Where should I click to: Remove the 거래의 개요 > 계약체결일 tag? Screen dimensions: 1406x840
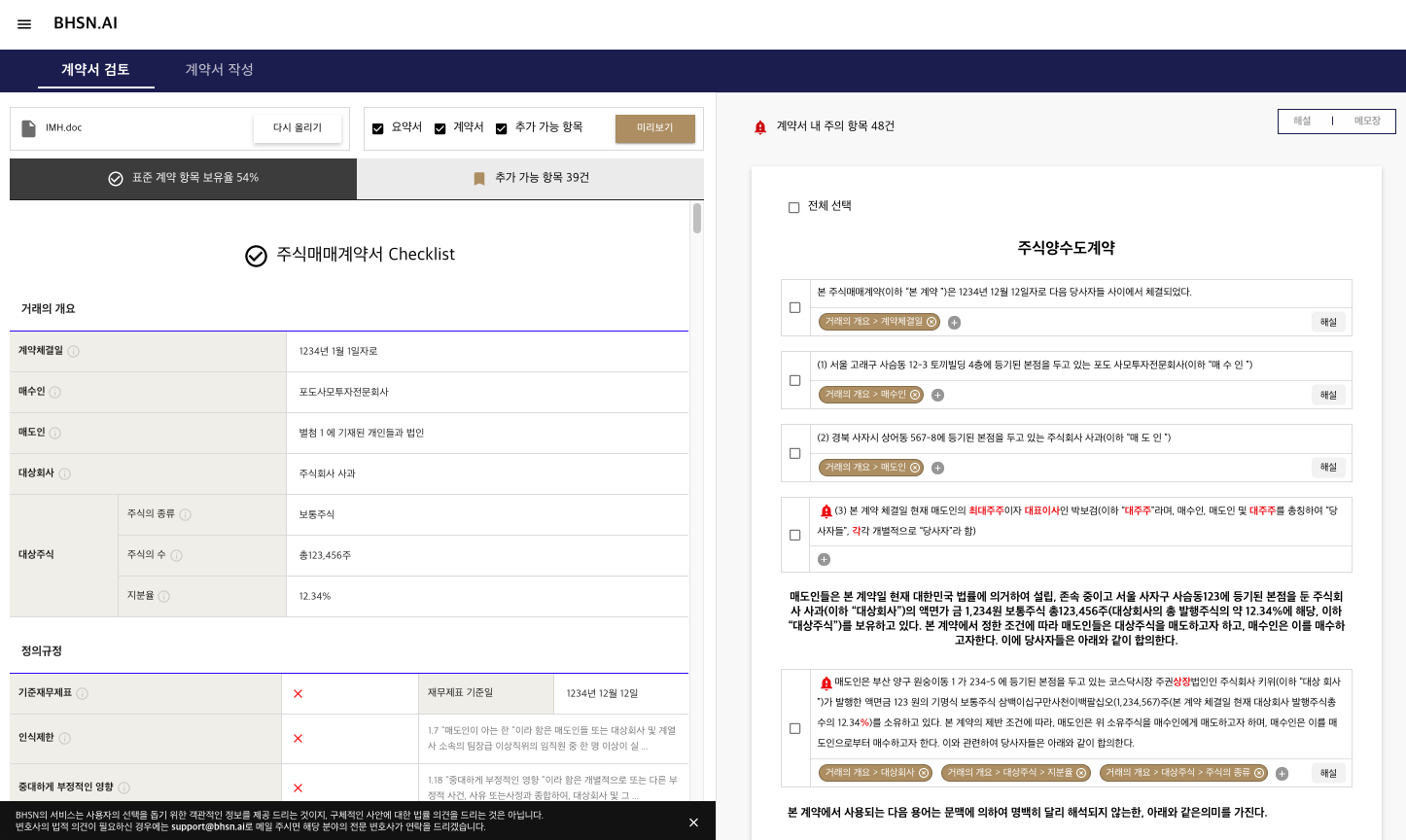coord(931,322)
